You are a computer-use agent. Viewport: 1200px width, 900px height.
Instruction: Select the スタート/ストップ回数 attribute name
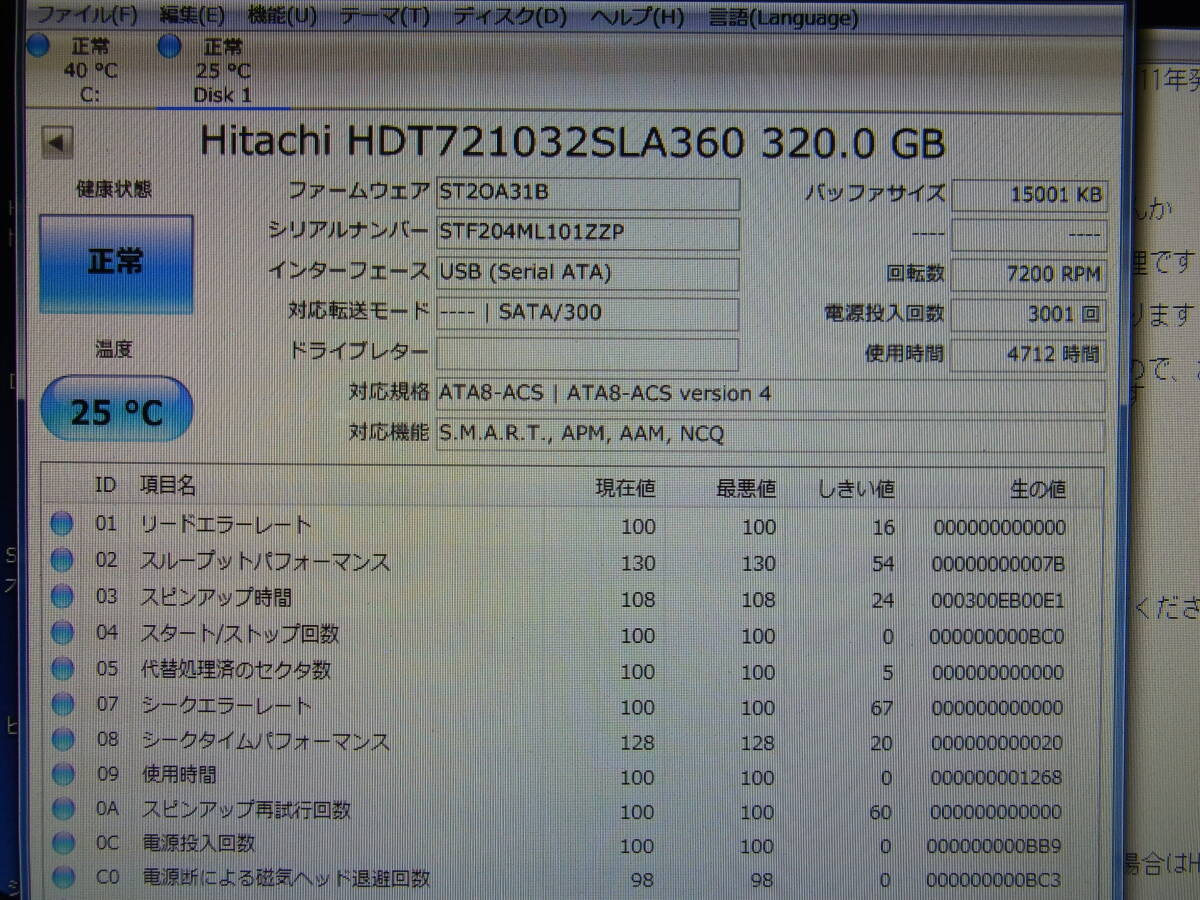pyautogui.click(x=240, y=634)
